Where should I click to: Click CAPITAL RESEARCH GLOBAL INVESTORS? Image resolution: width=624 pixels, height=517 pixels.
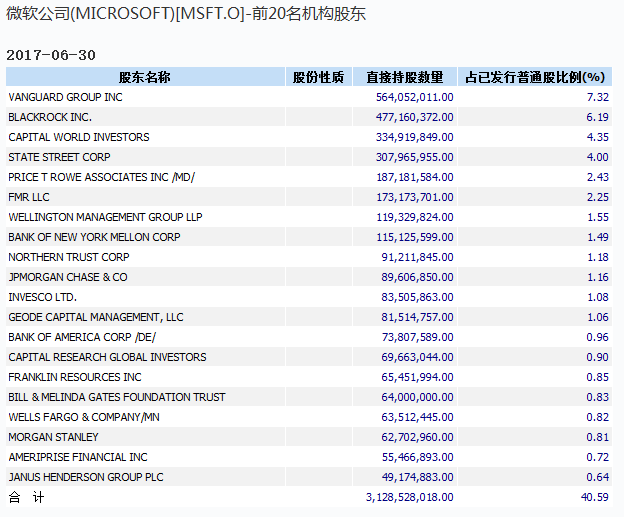pos(107,357)
